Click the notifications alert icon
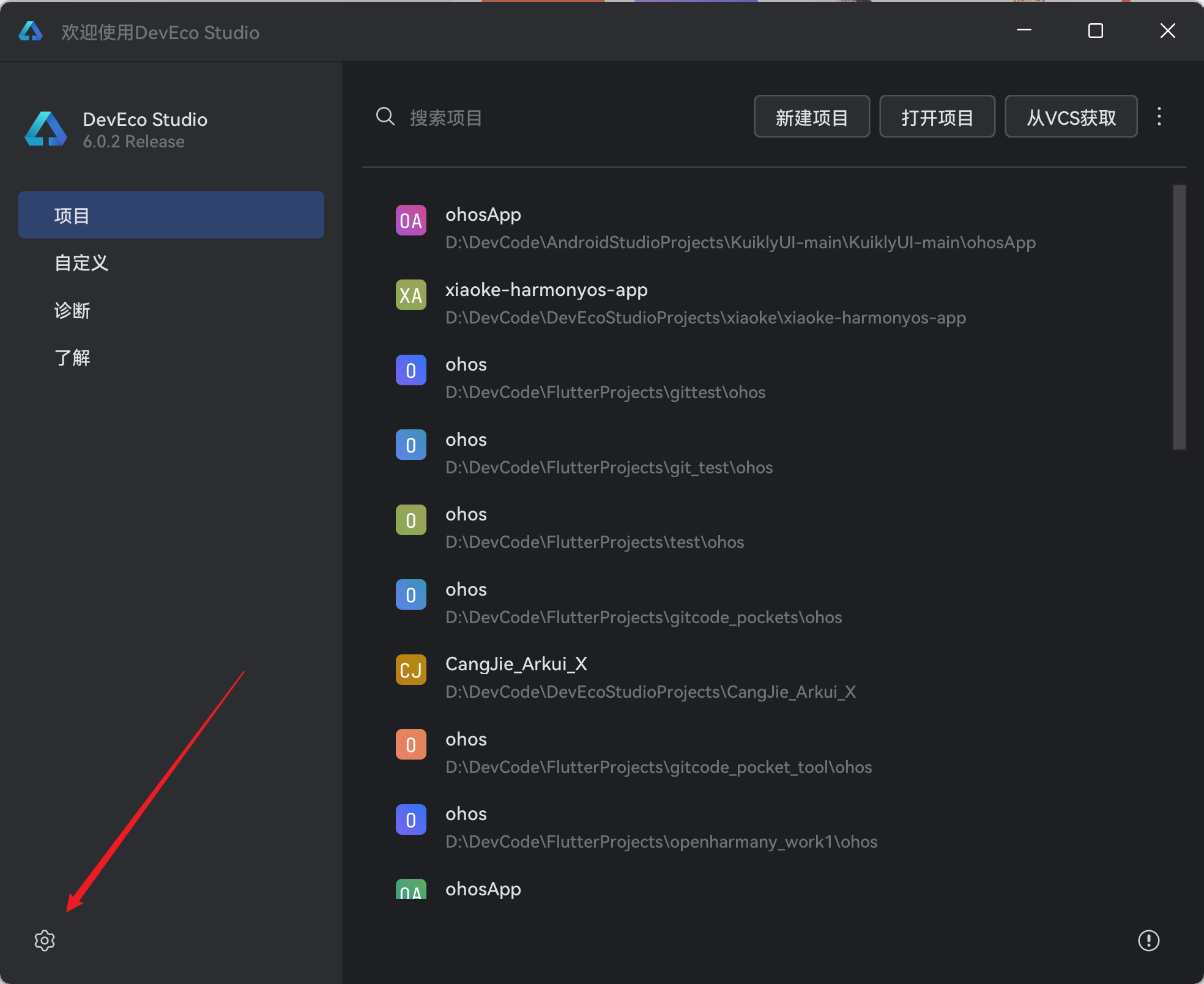The image size is (1204, 984). pyautogui.click(x=1148, y=941)
